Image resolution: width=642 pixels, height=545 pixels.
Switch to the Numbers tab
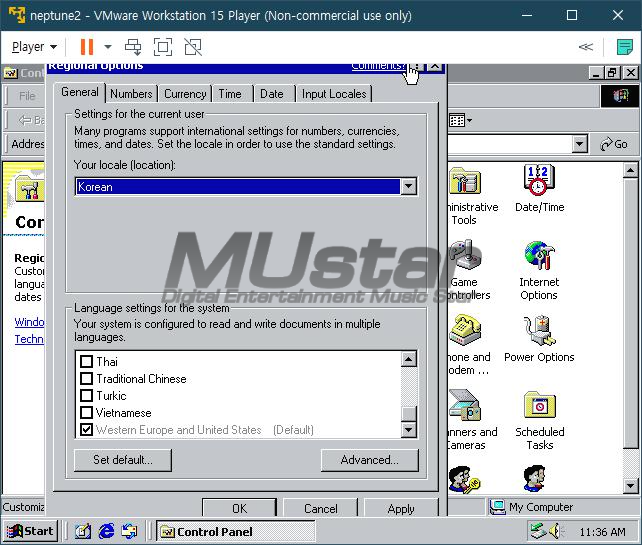tap(131, 94)
